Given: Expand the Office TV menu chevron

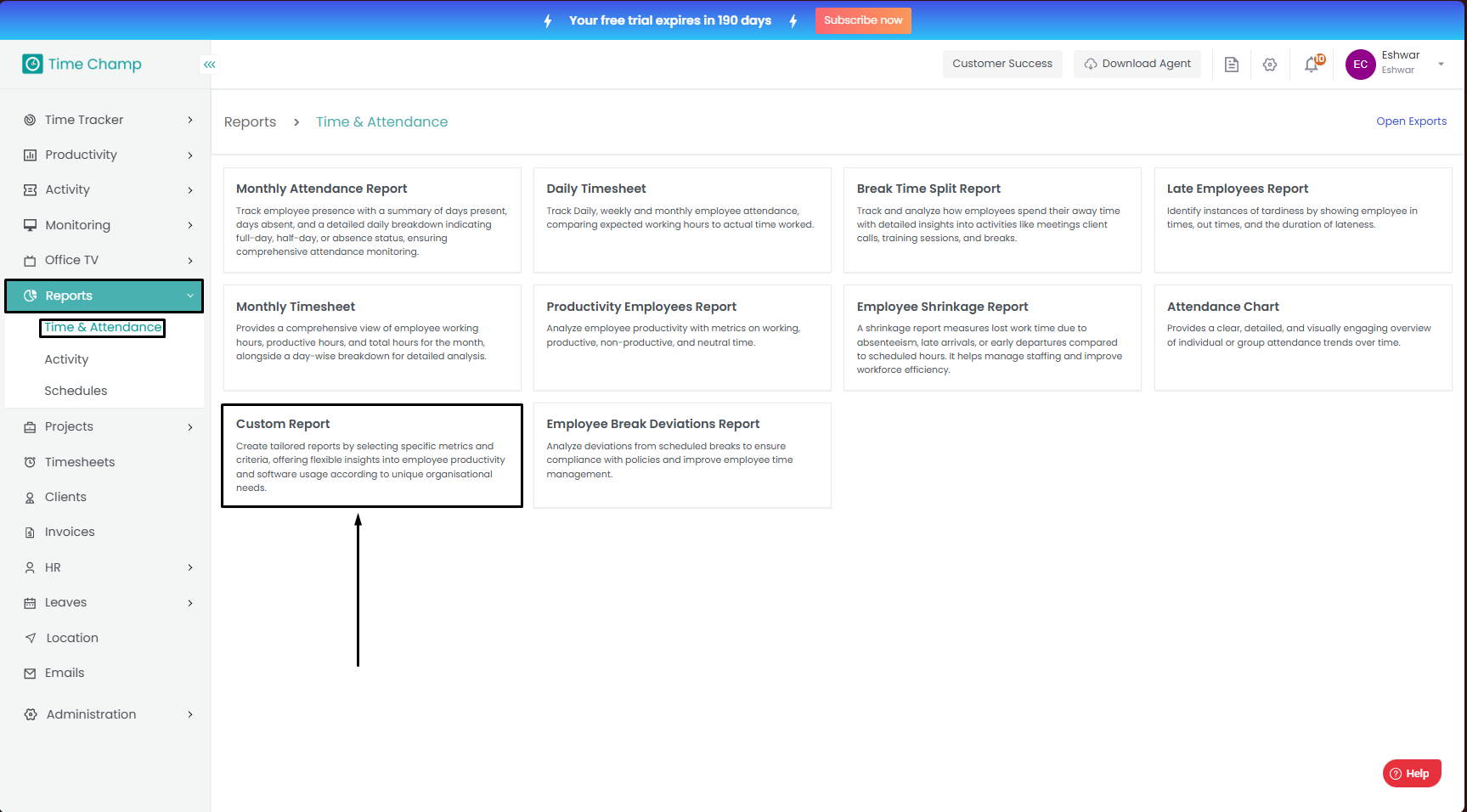Looking at the screenshot, I should pos(190,261).
